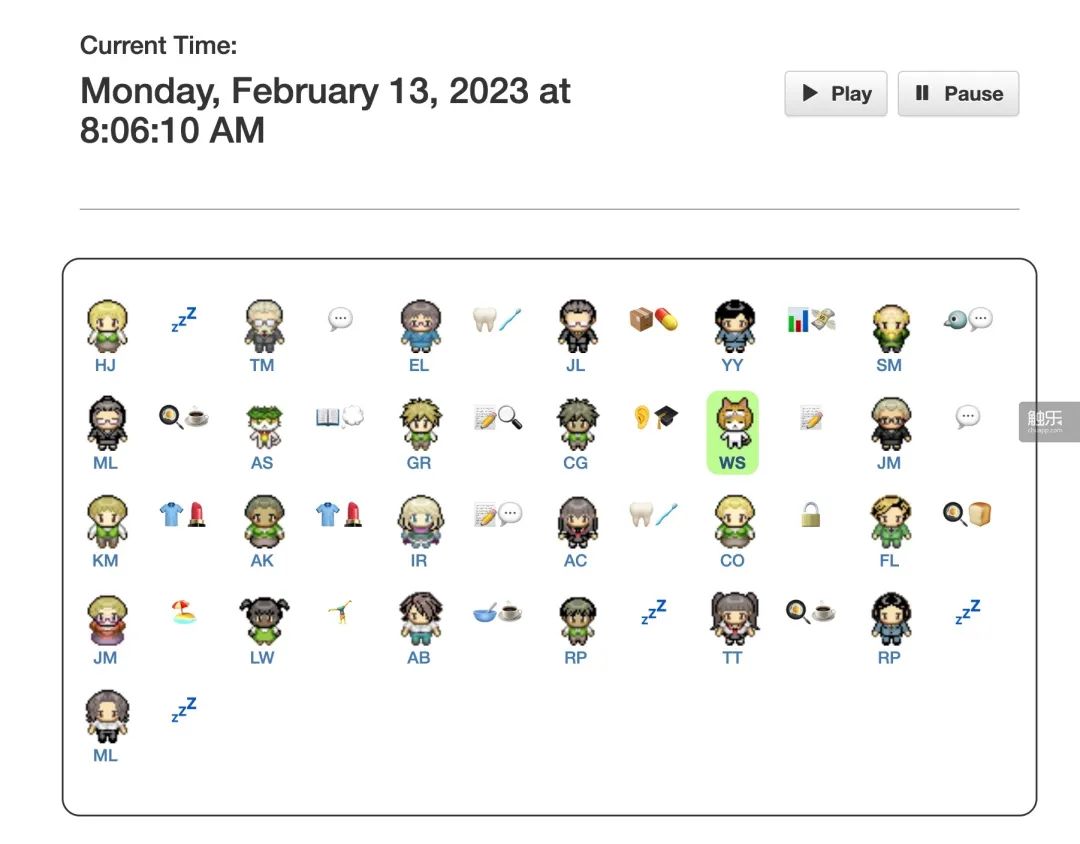Click the padlock status icon beside CO

pos(810,515)
